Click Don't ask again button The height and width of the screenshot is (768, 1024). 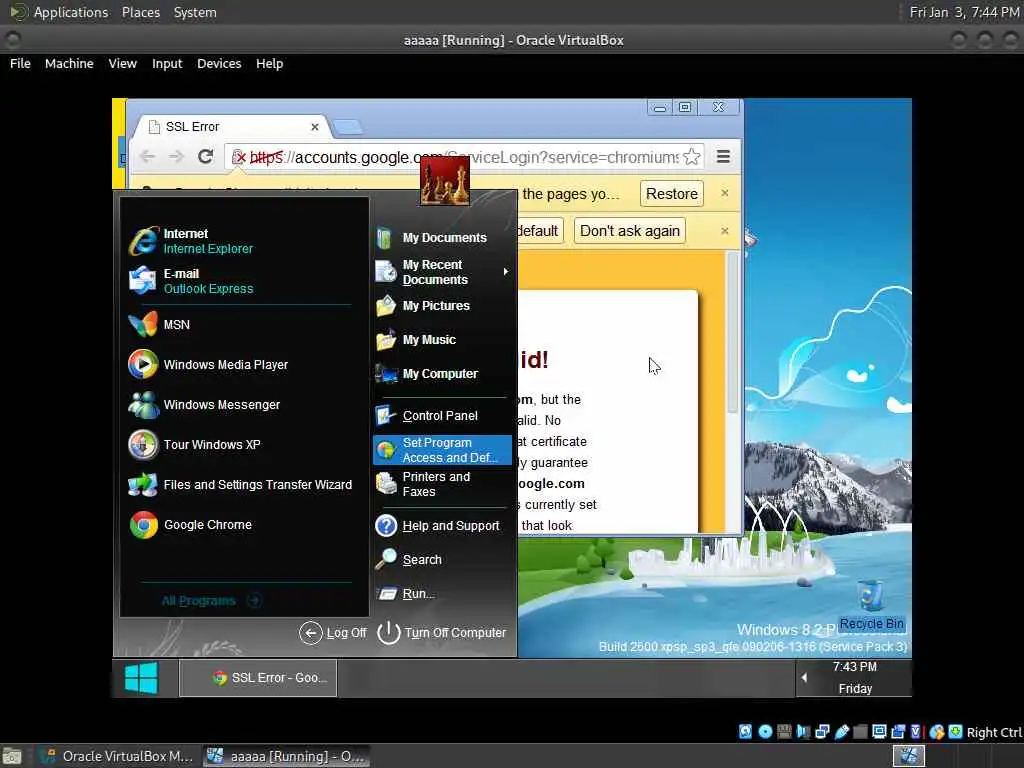[x=630, y=231]
